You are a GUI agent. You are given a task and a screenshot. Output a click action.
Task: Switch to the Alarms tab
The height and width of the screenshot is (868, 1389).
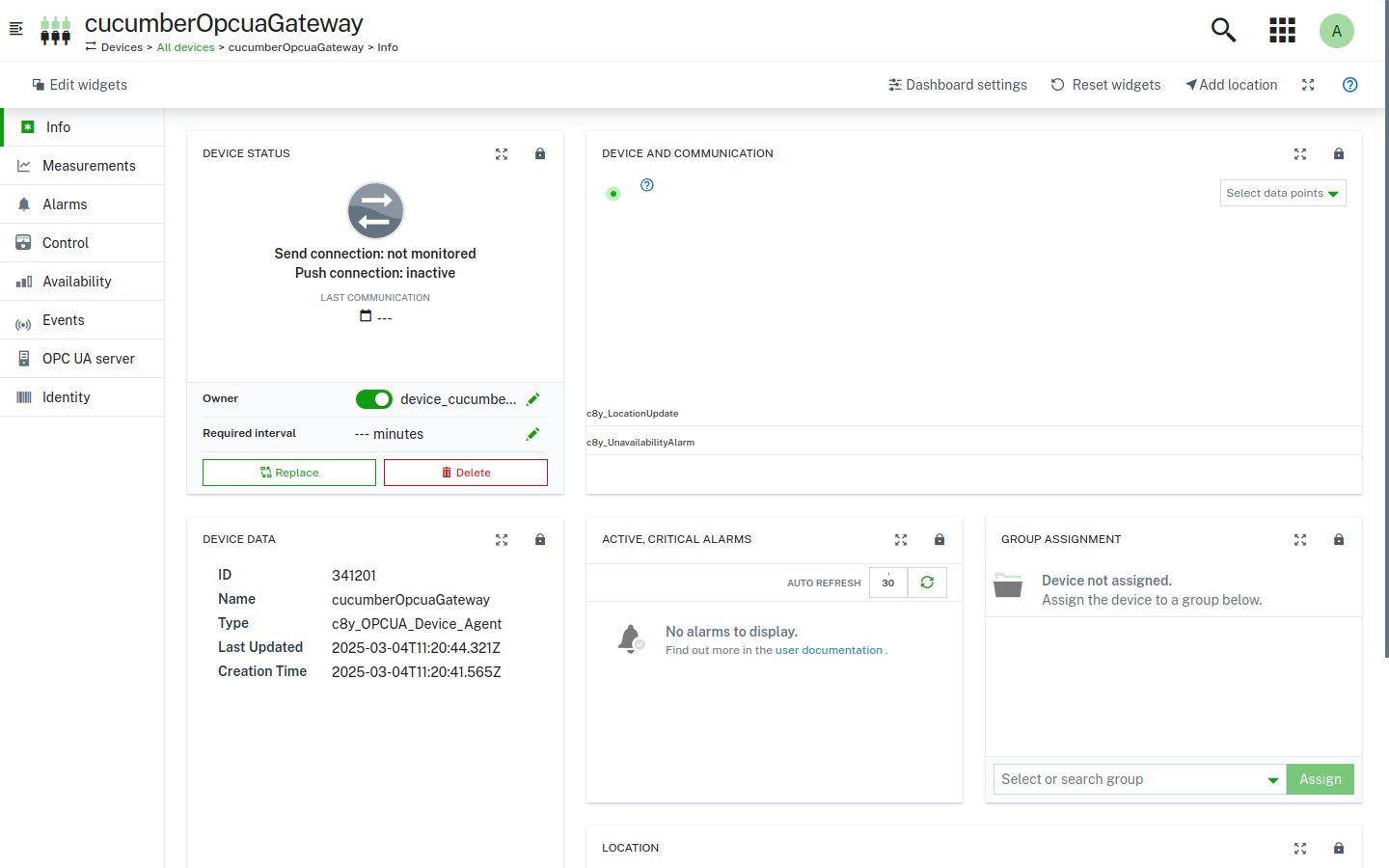(x=63, y=203)
